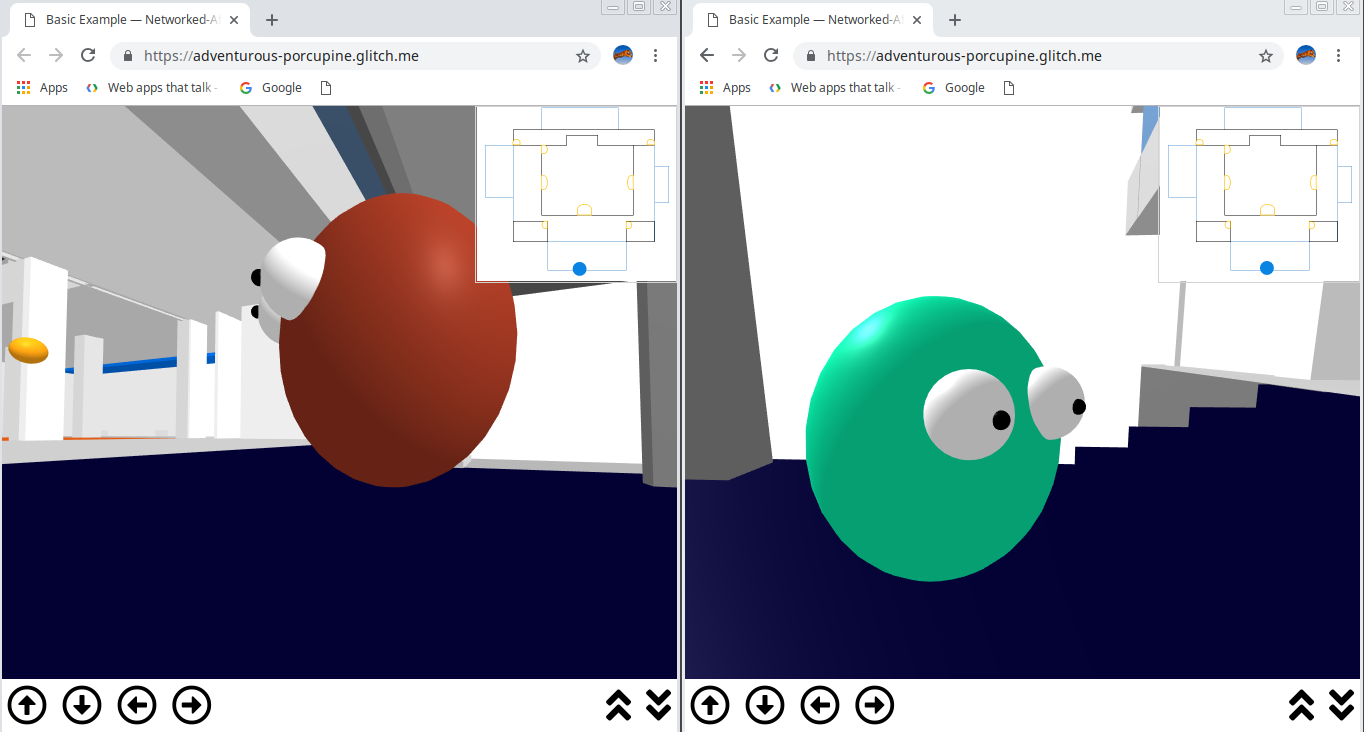Click the double chevron down button in right window
Viewport: 1364px width, 732px height.
click(x=1341, y=706)
